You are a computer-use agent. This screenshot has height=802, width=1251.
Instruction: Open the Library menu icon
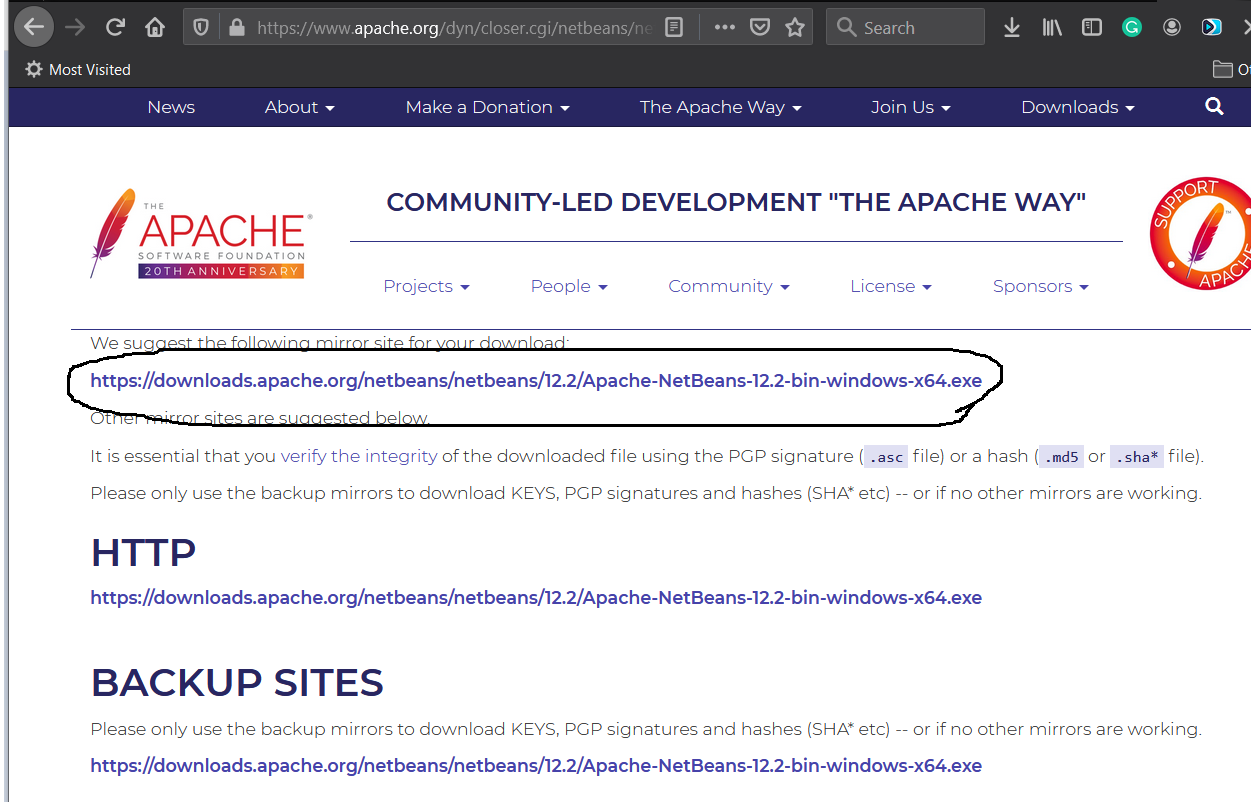click(x=1052, y=28)
